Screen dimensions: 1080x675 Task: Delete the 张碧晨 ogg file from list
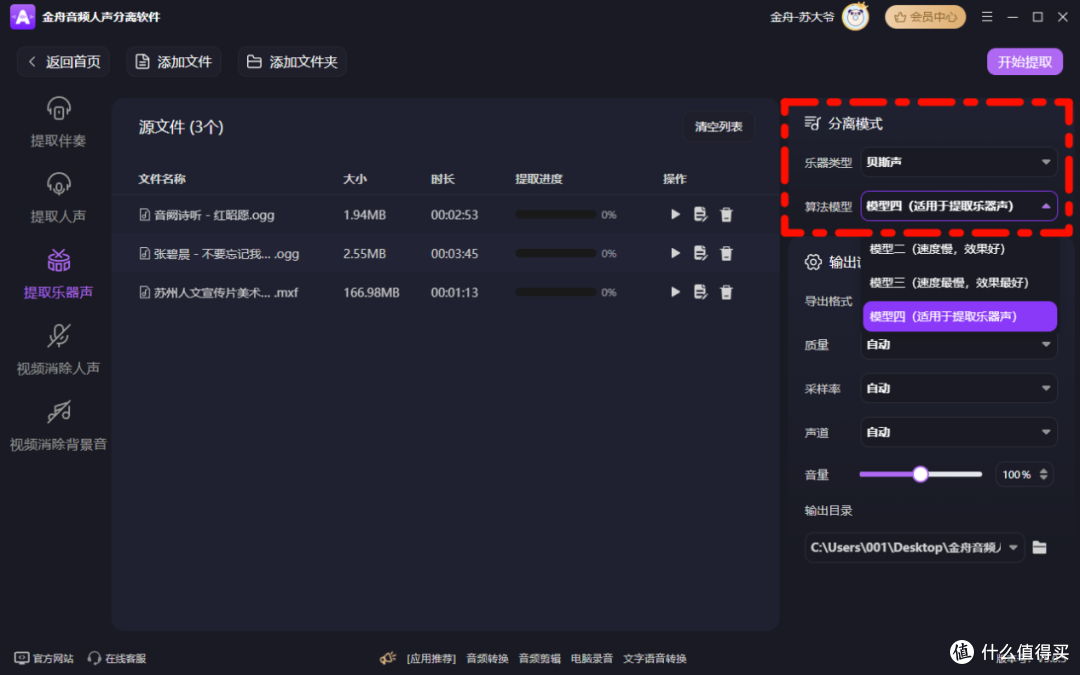point(726,253)
